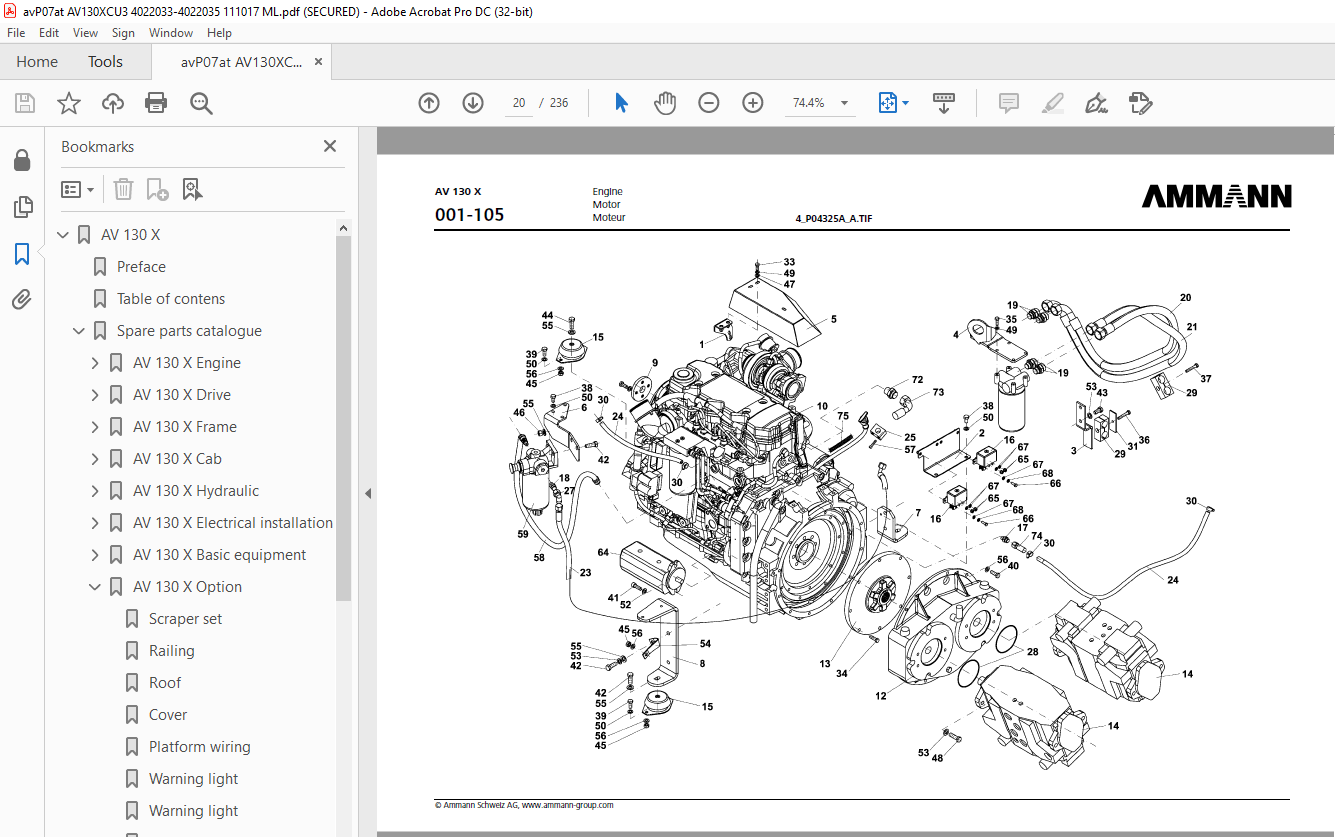Open the Attachments paperclip panel

click(22, 299)
